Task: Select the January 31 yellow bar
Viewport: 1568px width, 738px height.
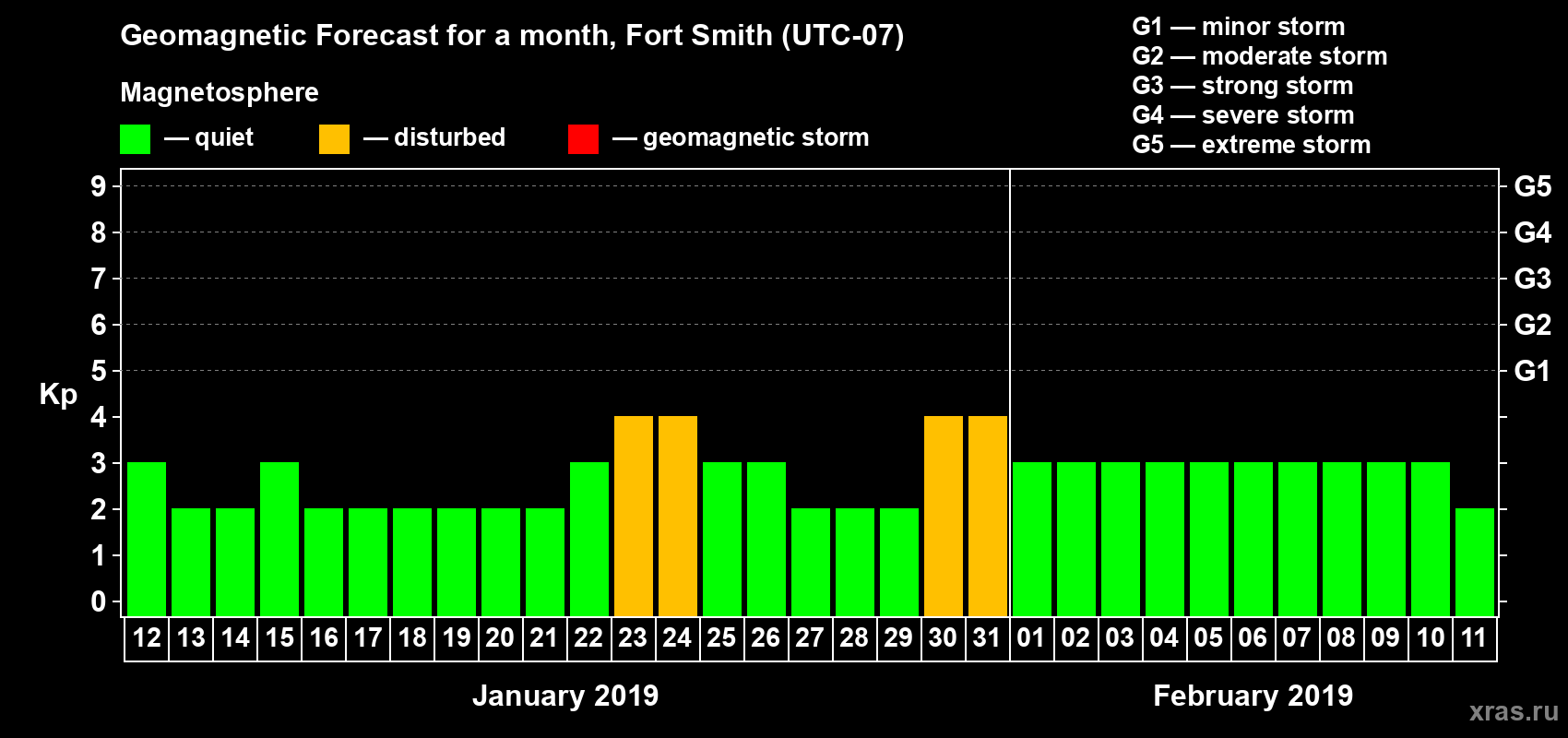Action: 988,516
